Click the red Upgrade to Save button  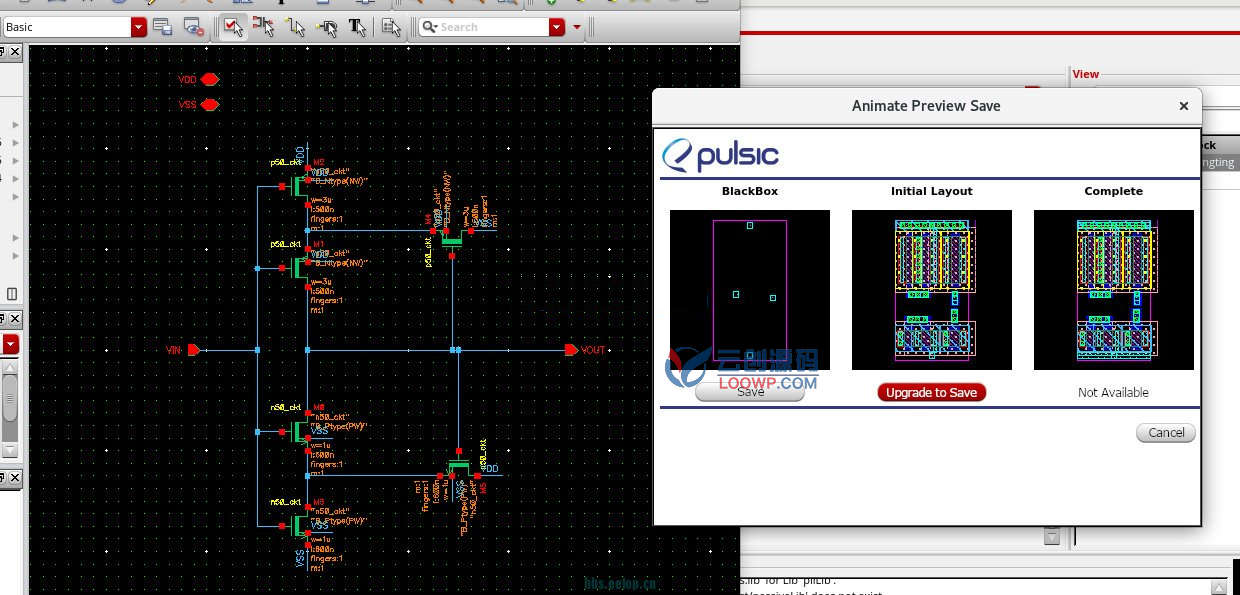pos(932,392)
